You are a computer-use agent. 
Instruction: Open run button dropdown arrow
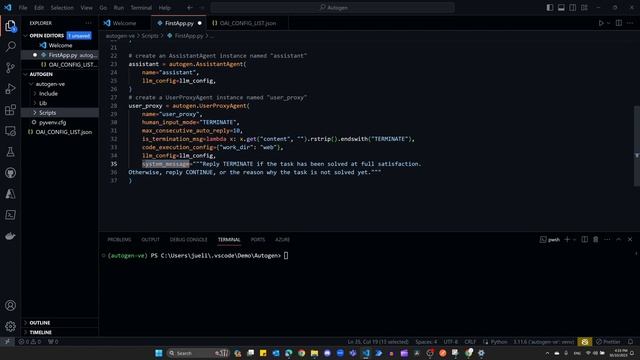pyautogui.click(x=608, y=23)
